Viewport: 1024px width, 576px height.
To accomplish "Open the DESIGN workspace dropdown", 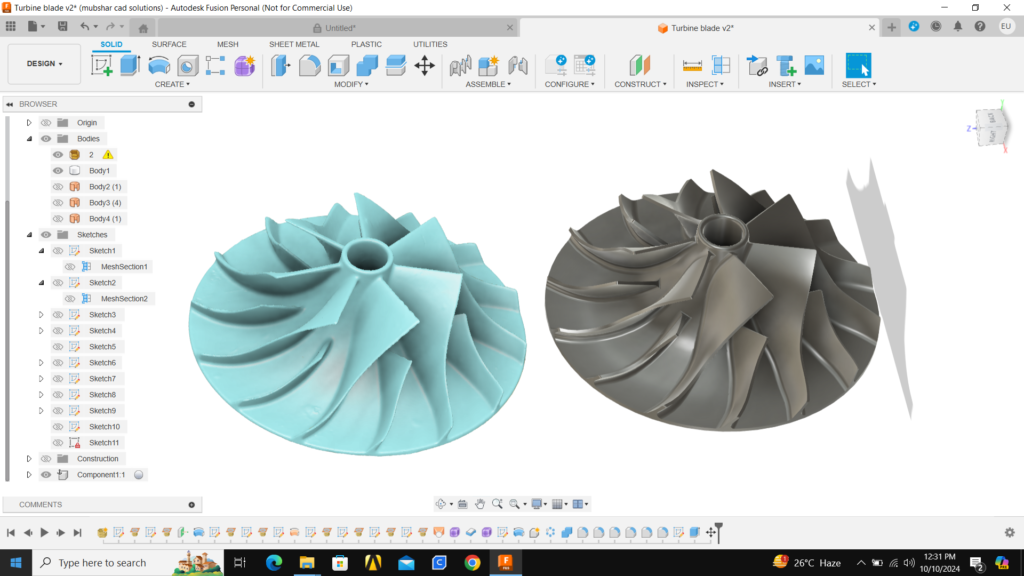I will (x=44, y=64).
